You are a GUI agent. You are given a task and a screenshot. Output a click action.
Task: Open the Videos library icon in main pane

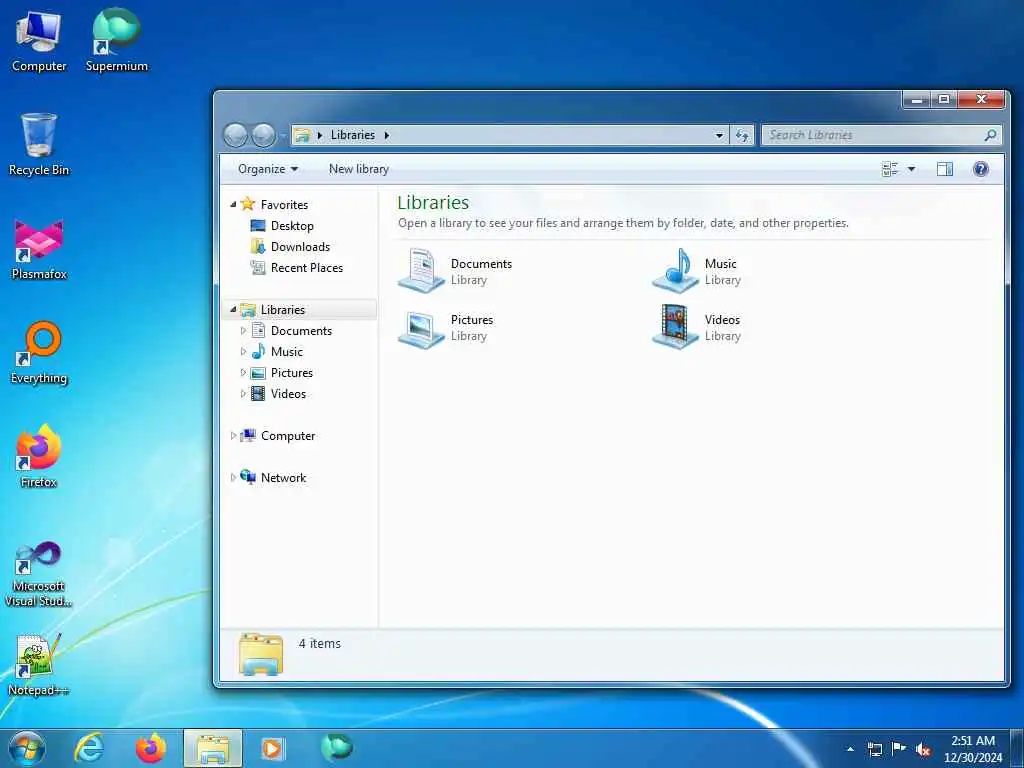point(675,327)
